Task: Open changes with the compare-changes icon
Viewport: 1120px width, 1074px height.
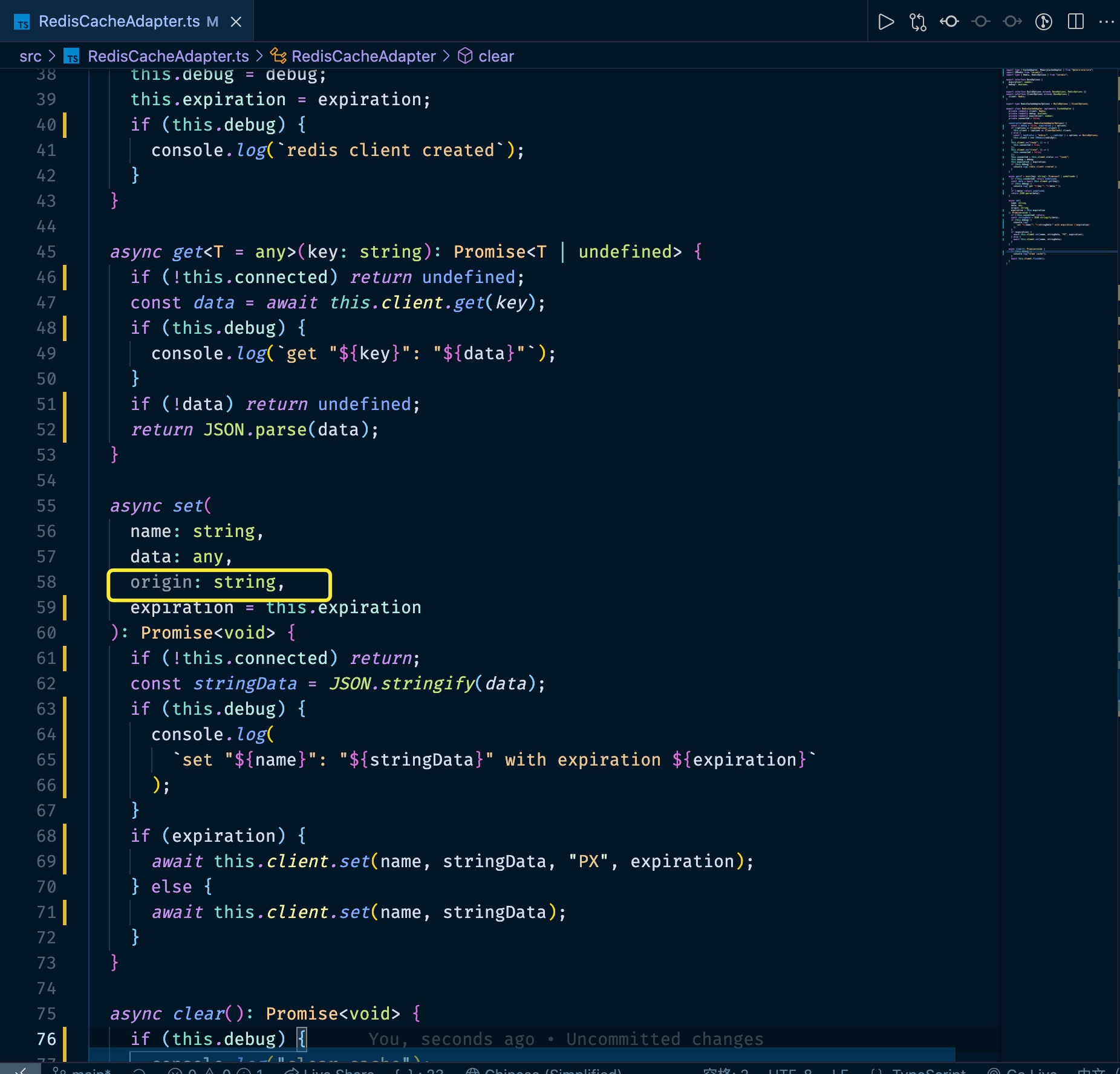Action: [918, 22]
